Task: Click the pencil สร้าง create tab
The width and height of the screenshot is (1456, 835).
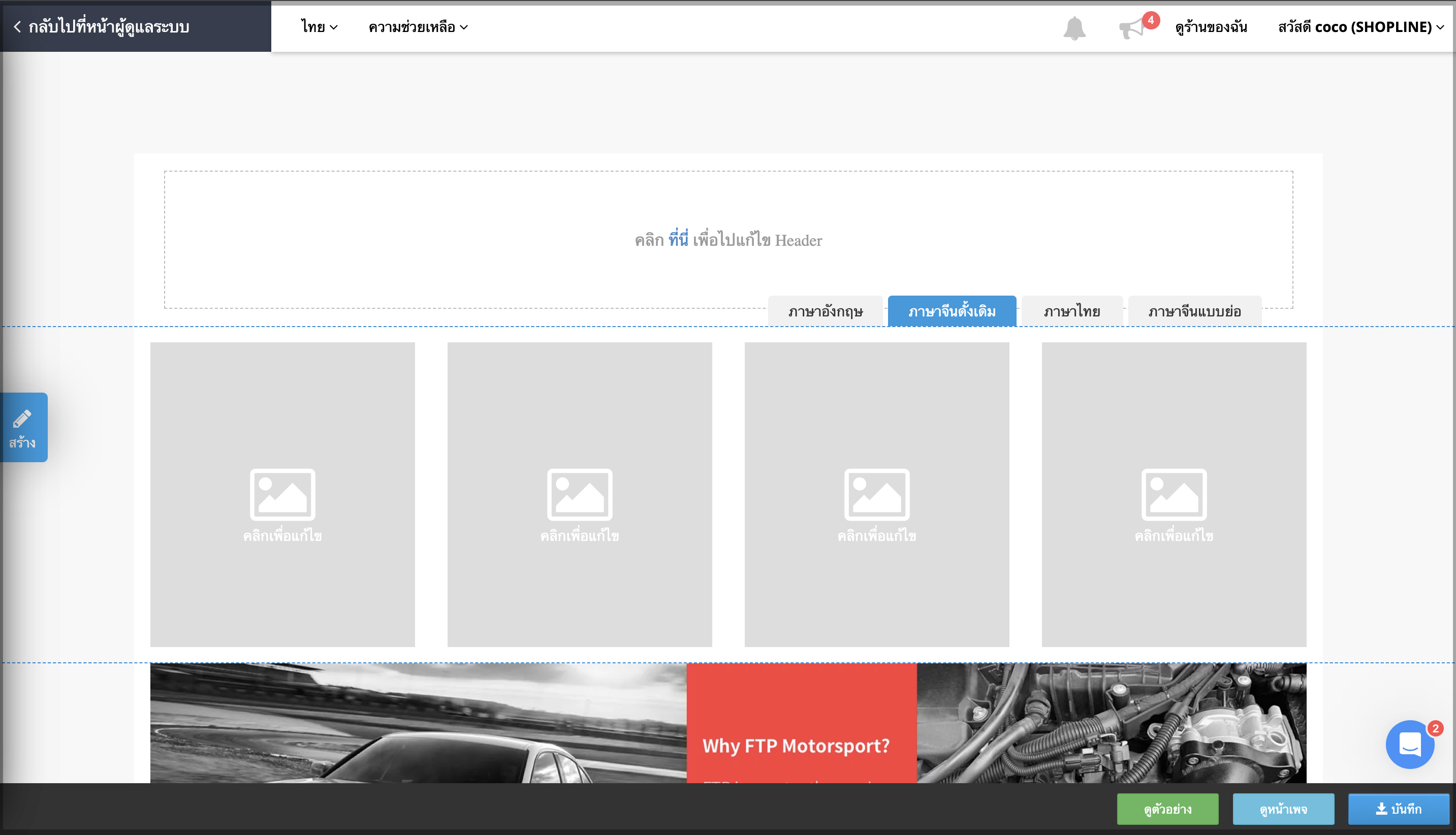Action: click(x=23, y=427)
